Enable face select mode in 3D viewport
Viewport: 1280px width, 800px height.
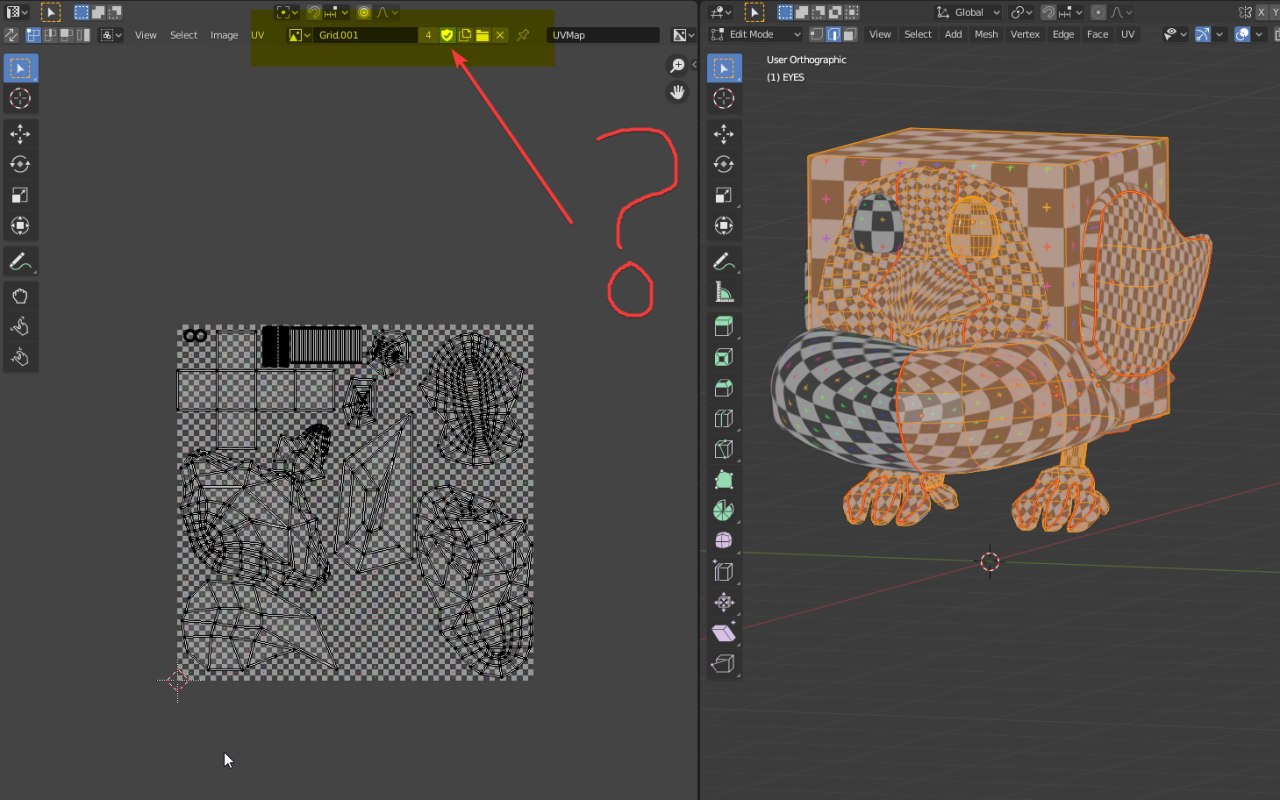point(849,35)
